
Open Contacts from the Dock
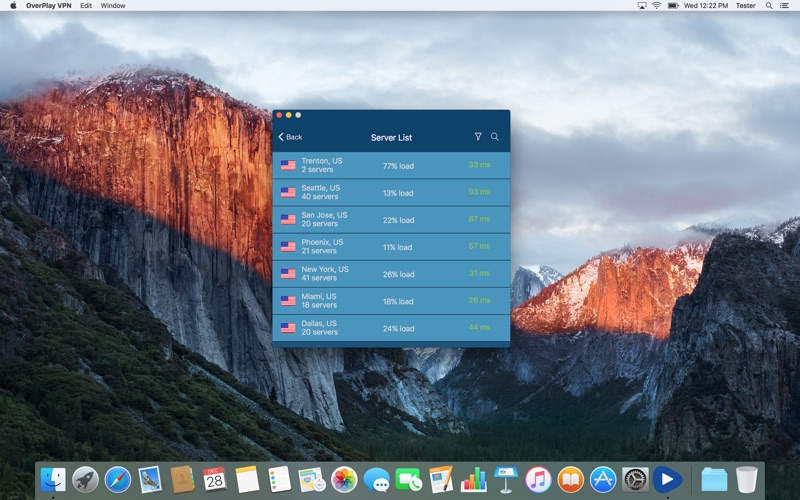click(x=182, y=480)
